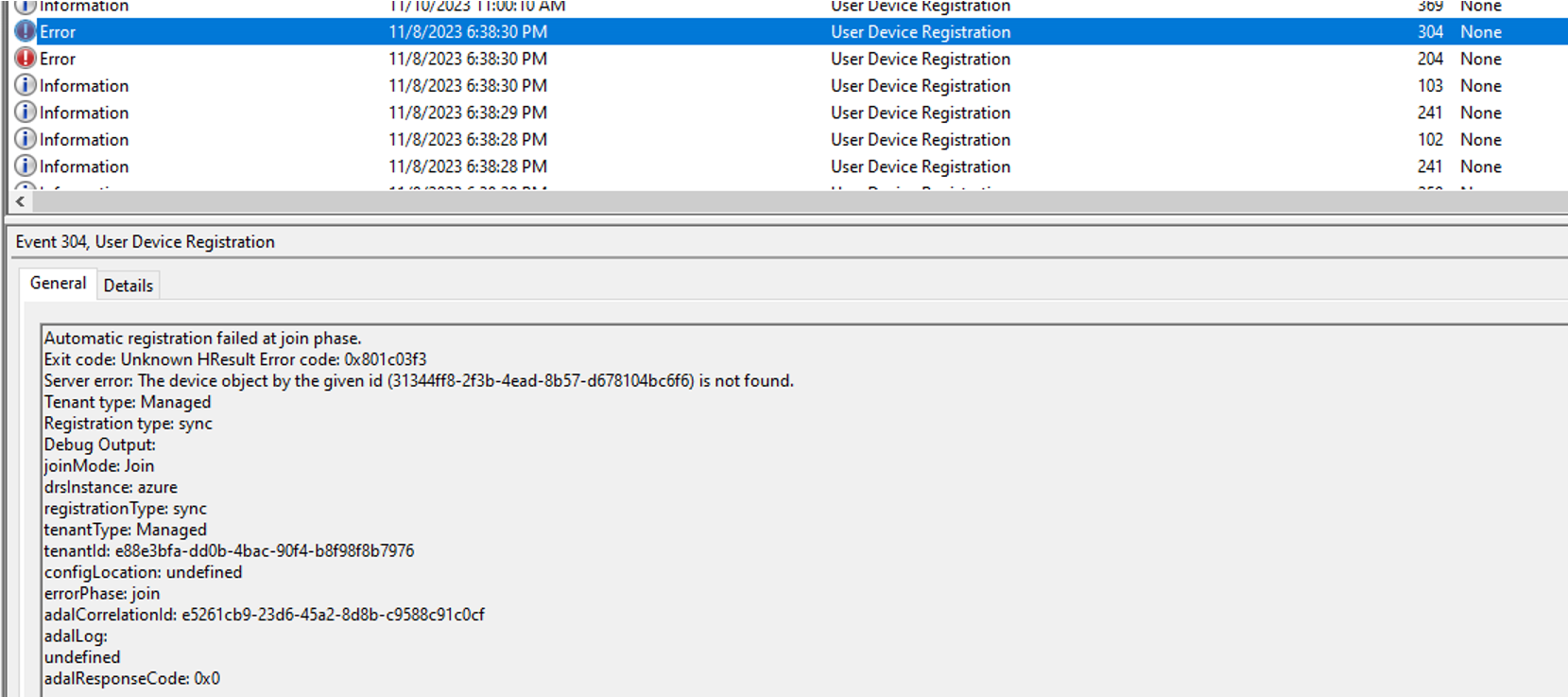Click the information icon for event 103

(x=26, y=85)
